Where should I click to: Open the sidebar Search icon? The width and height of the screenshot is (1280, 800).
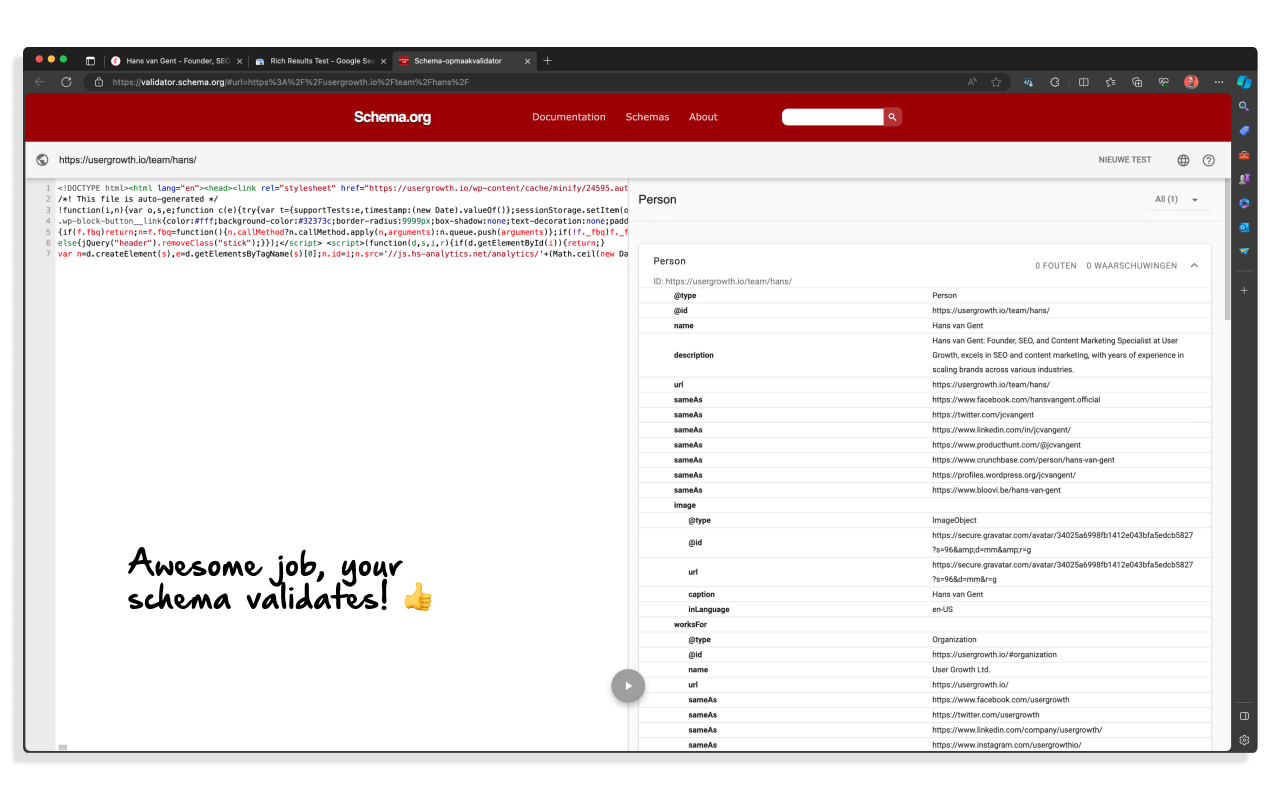(1244, 106)
